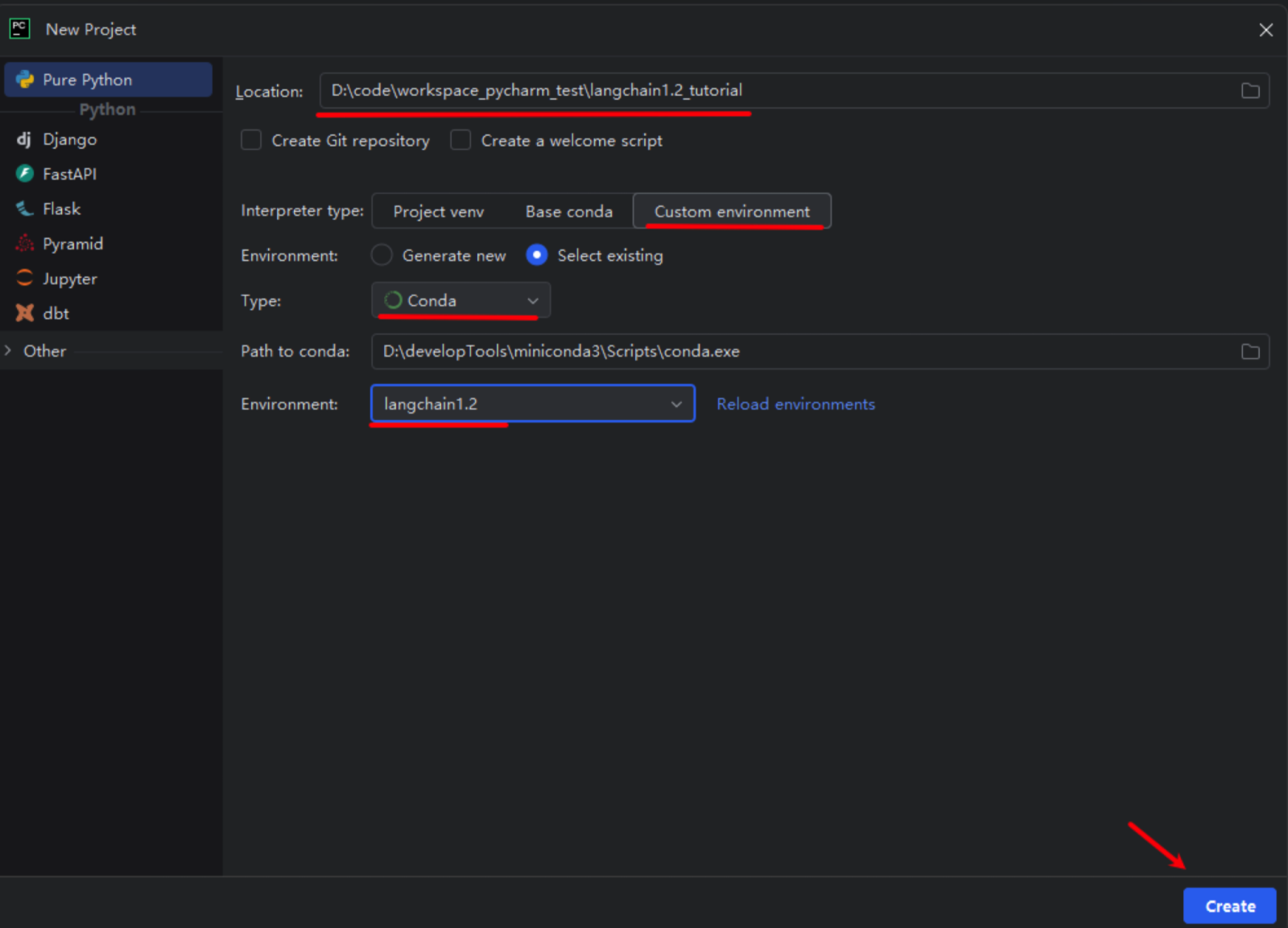
Task: Expand the Other project category
Action: (9, 351)
